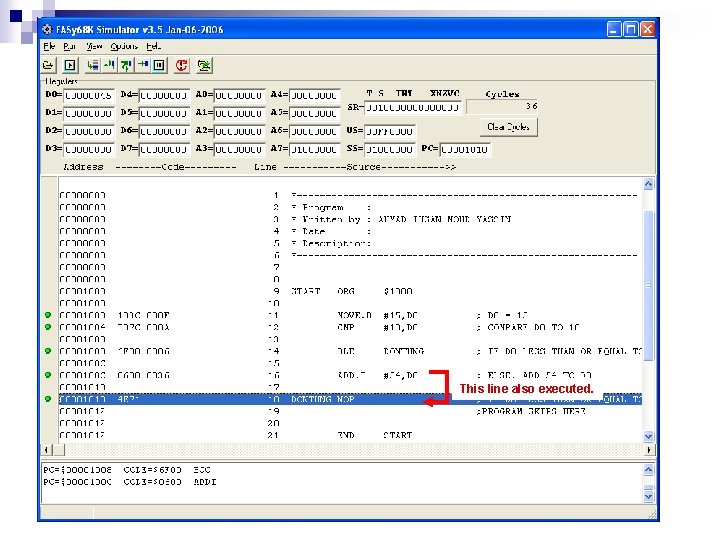Click the D2 register value field
The height and width of the screenshot is (540, 720).
89,131
